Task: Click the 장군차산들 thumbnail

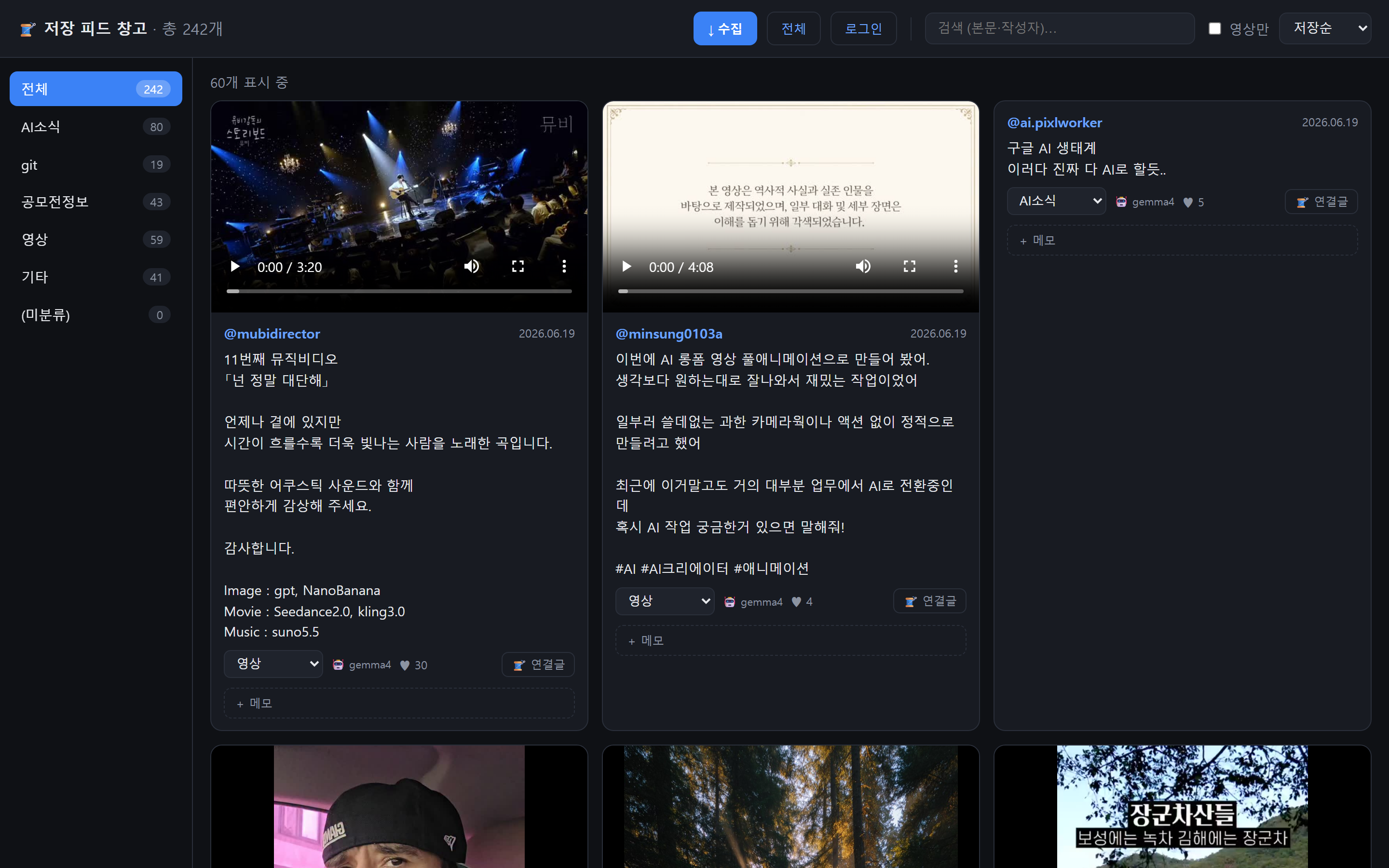Action: tap(1183, 807)
